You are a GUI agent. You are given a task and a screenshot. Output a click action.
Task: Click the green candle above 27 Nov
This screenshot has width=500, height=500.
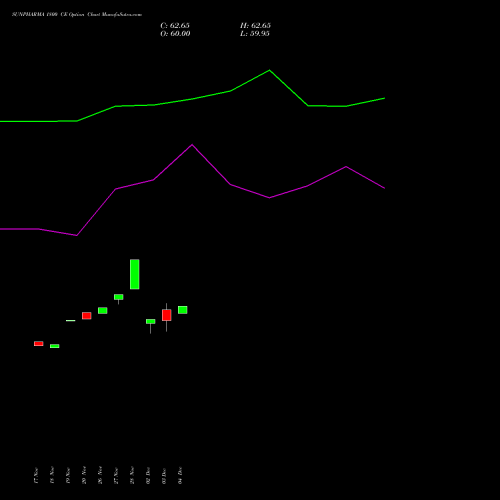pos(119,297)
